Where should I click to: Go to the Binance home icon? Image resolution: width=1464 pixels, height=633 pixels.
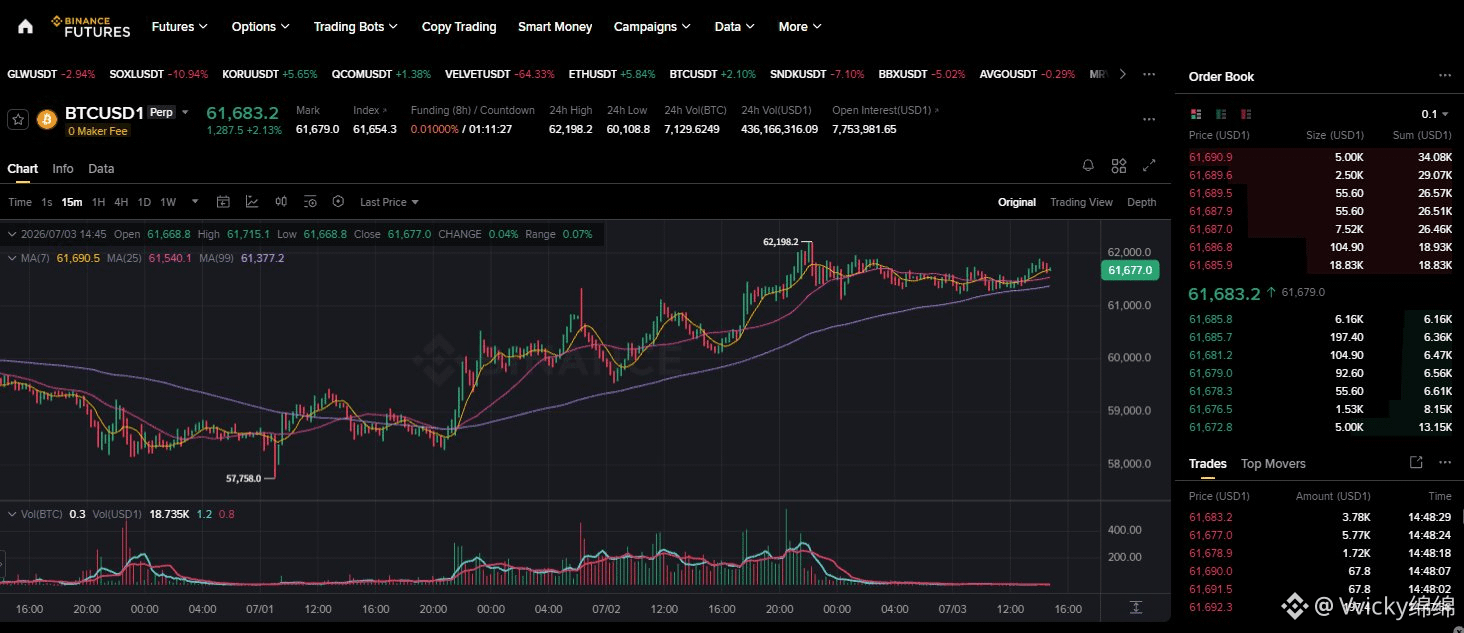25,27
